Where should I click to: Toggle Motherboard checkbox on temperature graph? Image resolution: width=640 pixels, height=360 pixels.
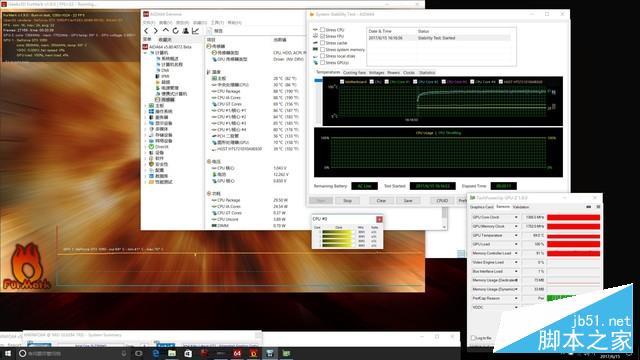click(342, 82)
